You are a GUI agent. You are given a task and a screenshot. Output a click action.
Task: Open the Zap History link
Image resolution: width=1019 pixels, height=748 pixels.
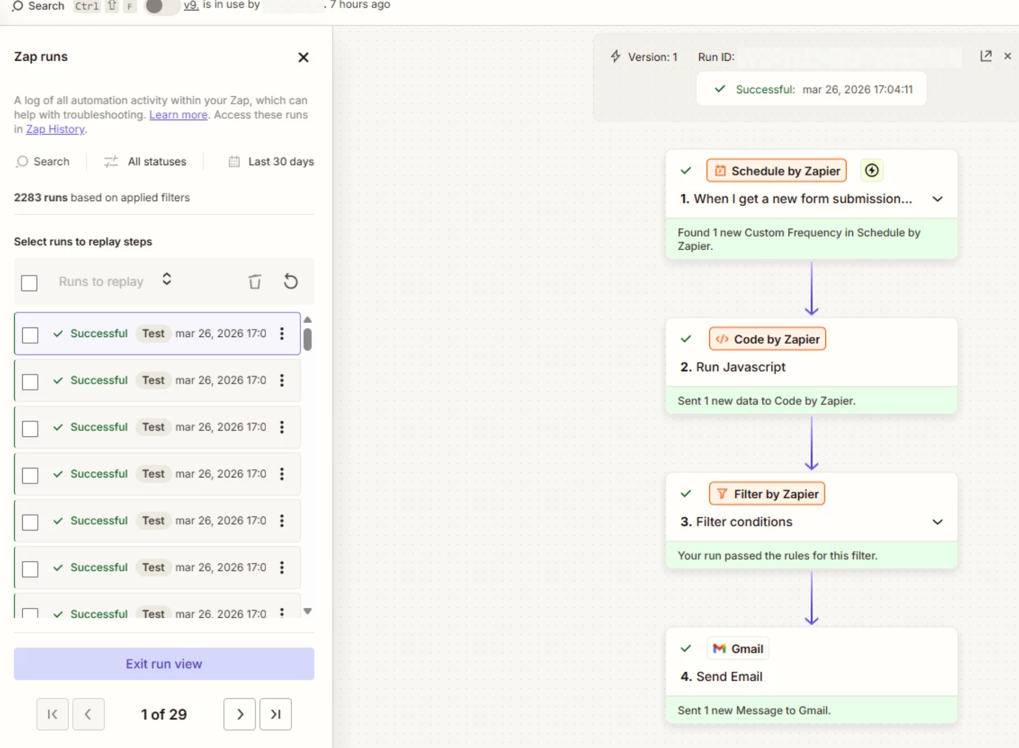click(55, 129)
